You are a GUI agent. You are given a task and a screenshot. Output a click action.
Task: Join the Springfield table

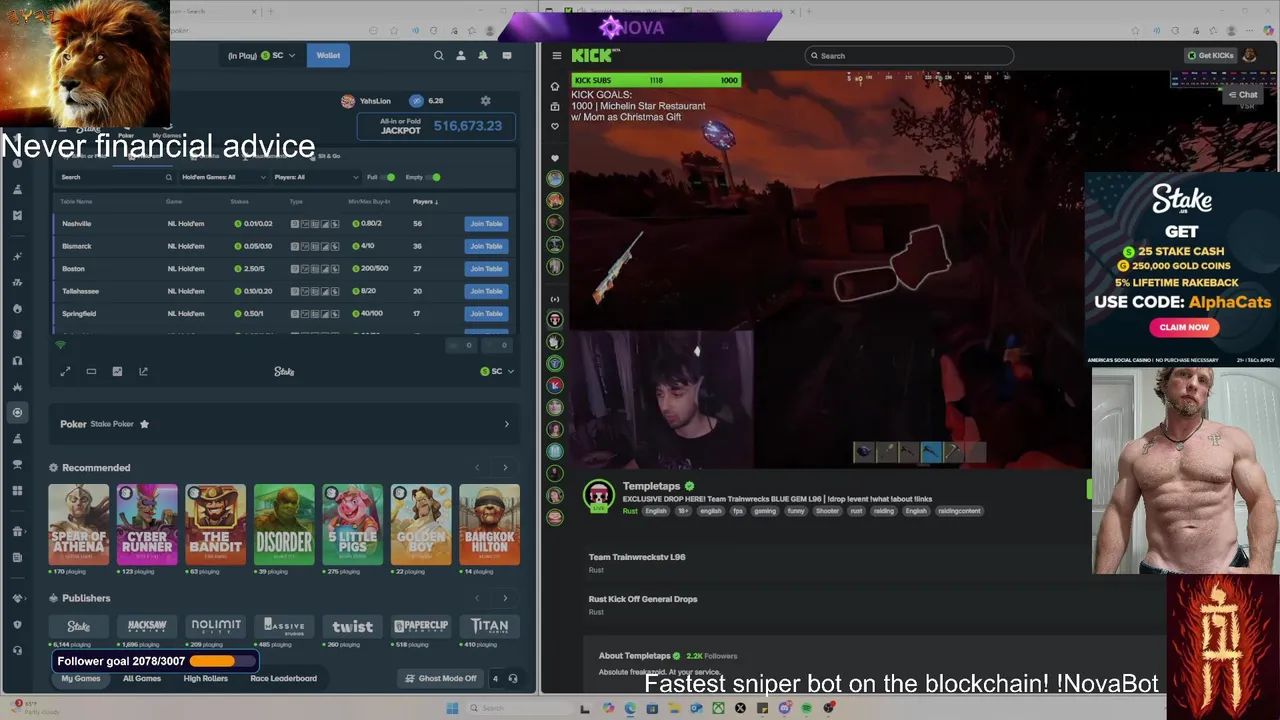click(x=486, y=314)
